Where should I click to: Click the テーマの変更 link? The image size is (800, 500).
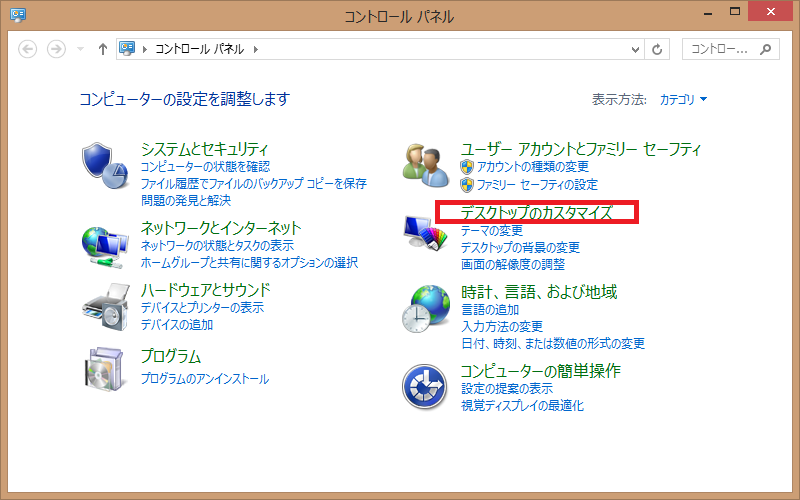(x=492, y=231)
